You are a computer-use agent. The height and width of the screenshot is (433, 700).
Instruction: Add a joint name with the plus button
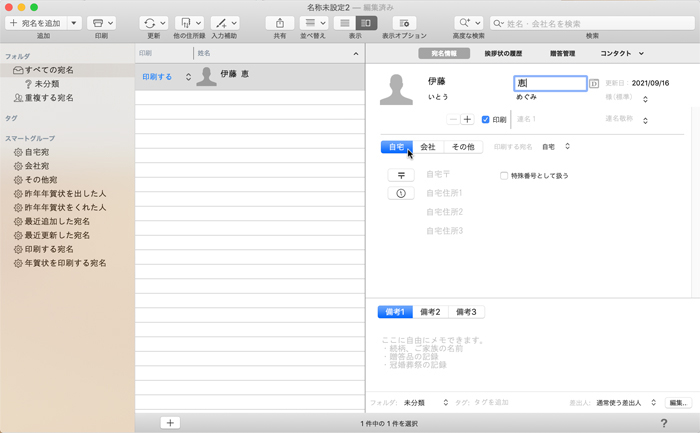click(467, 119)
